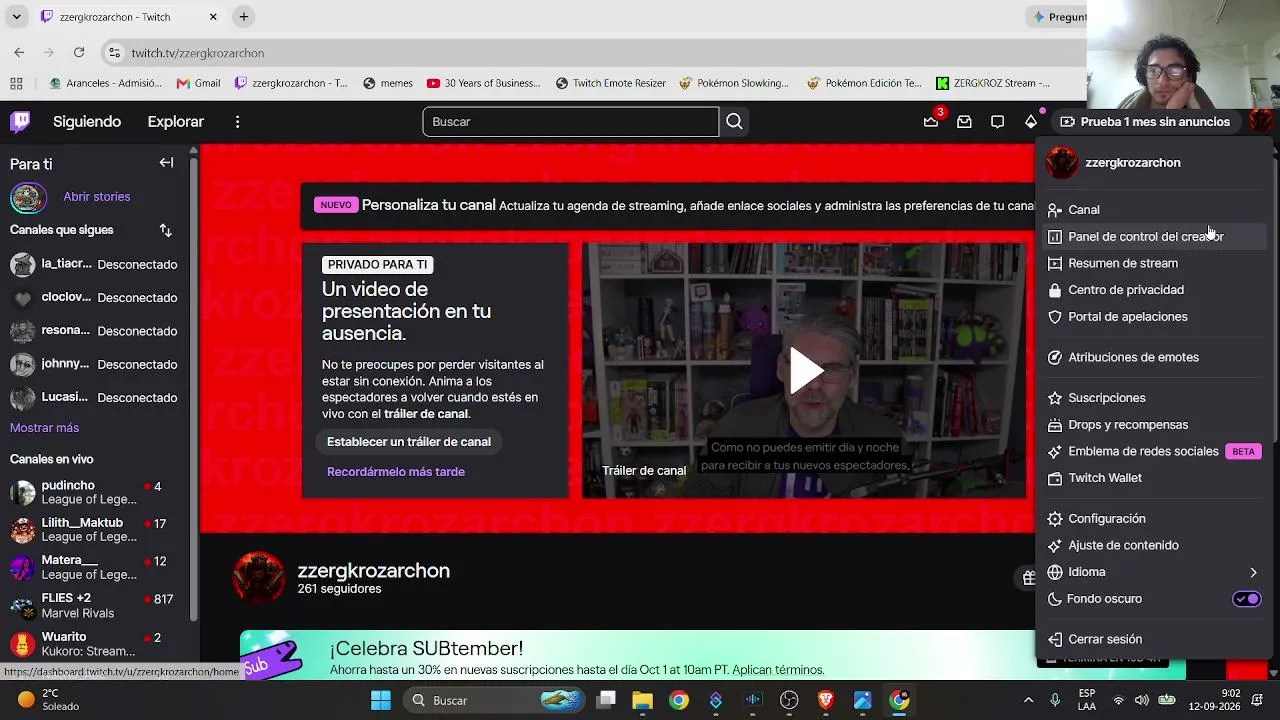Focus the Twitch Buscar search field
Image resolution: width=1280 pixels, height=720 pixels.
tap(570, 122)
